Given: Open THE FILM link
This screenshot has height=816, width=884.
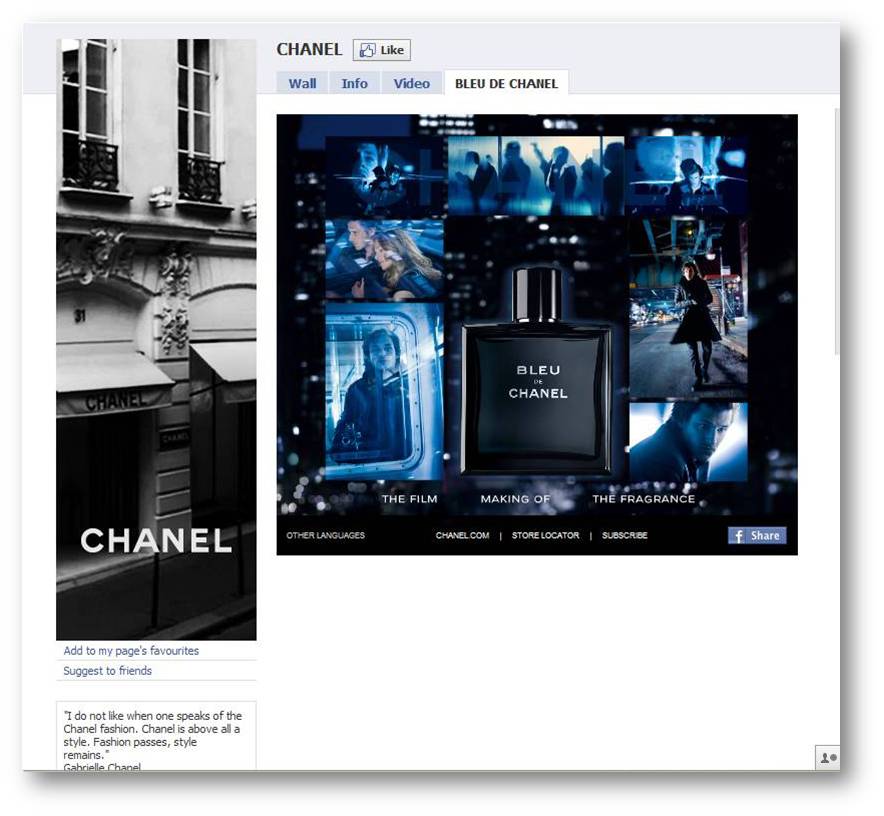Looking at the screenshot, I should pyautogui.click(x=409, y=499).
